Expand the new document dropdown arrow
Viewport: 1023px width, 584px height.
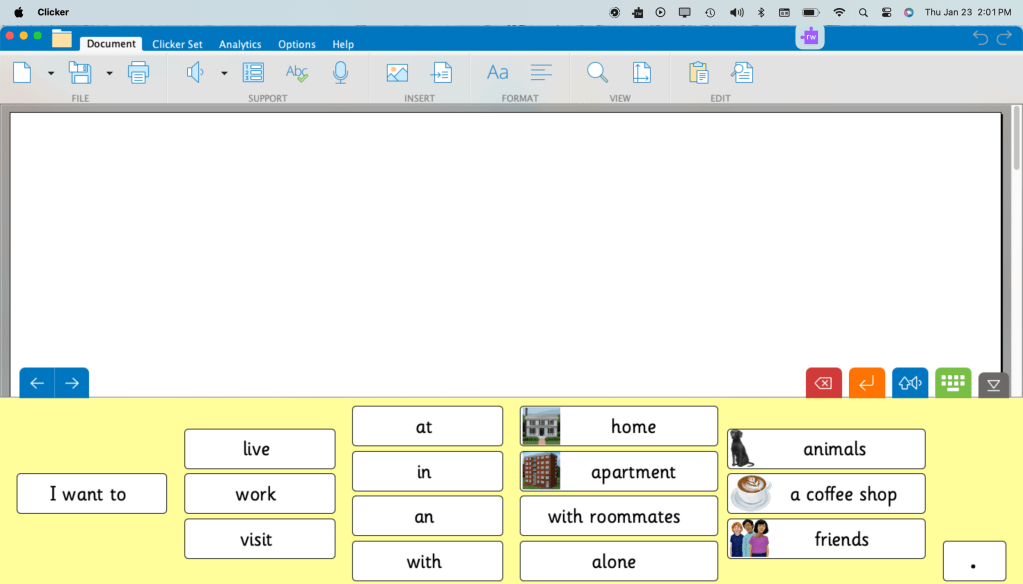51,73
